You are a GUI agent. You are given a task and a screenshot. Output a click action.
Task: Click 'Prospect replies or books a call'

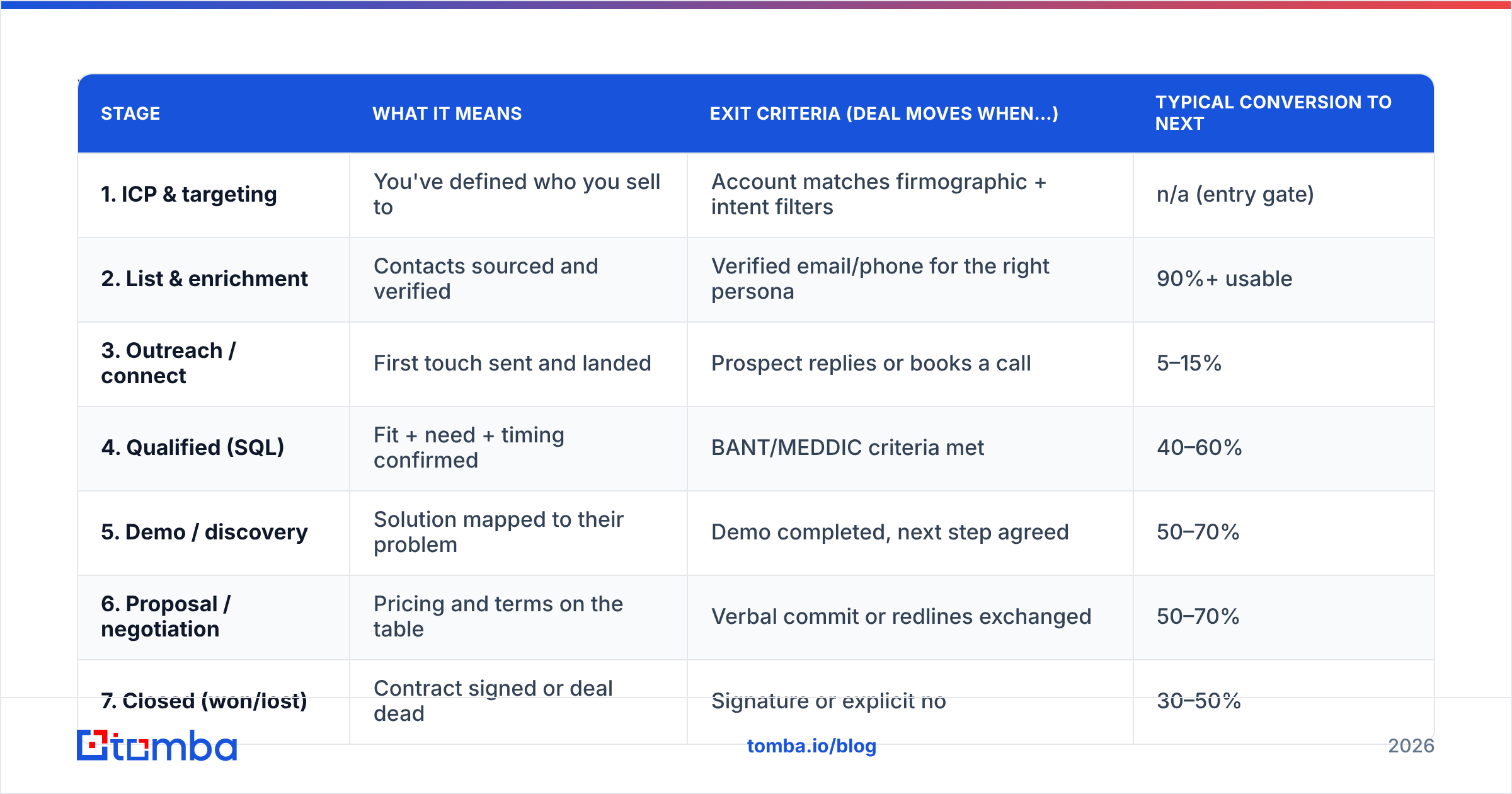[871, 363]
